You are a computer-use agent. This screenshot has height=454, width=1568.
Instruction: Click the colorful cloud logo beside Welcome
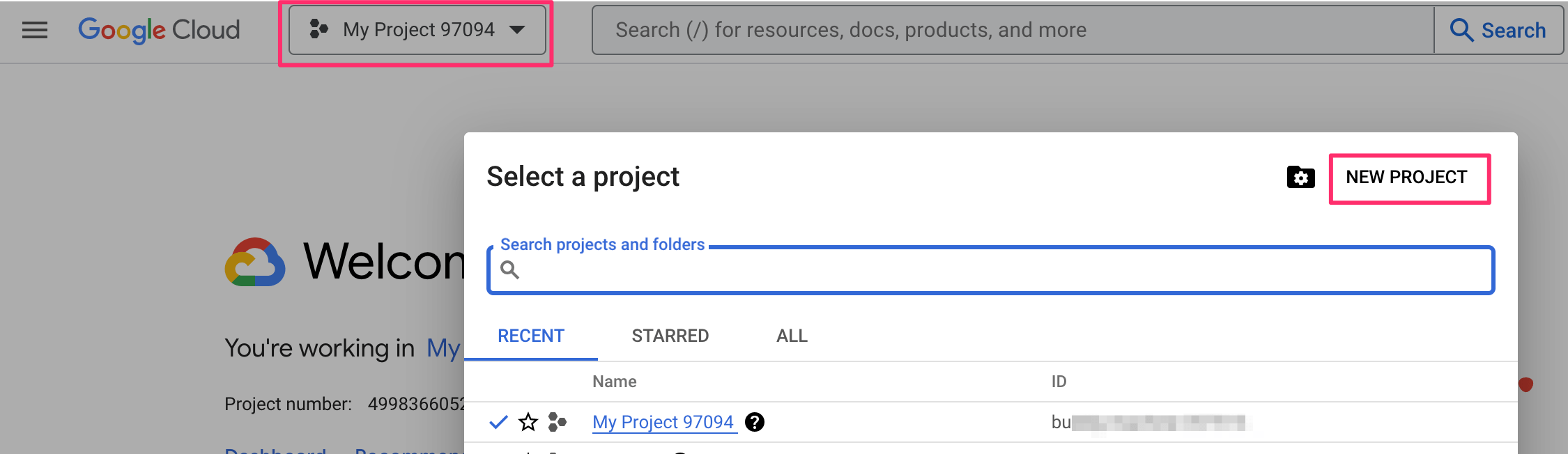(x=255, y=263)
